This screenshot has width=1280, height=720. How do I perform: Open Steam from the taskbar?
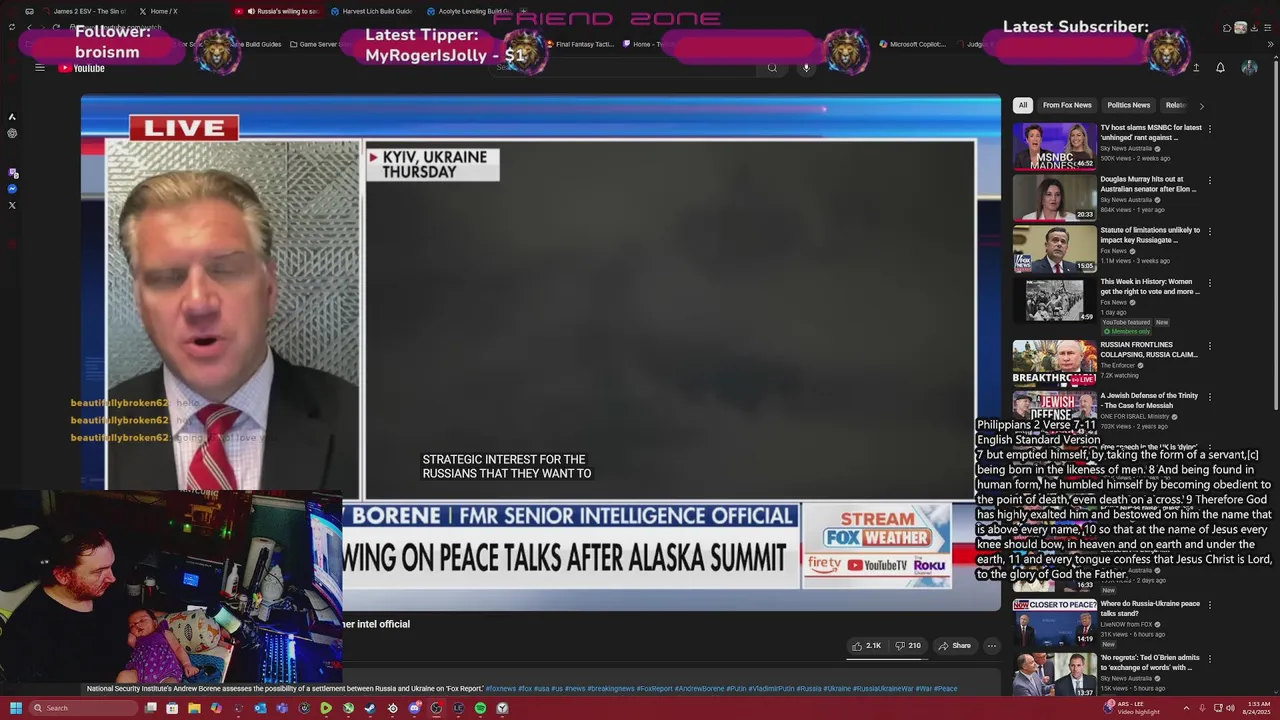[x=370, y=708]
